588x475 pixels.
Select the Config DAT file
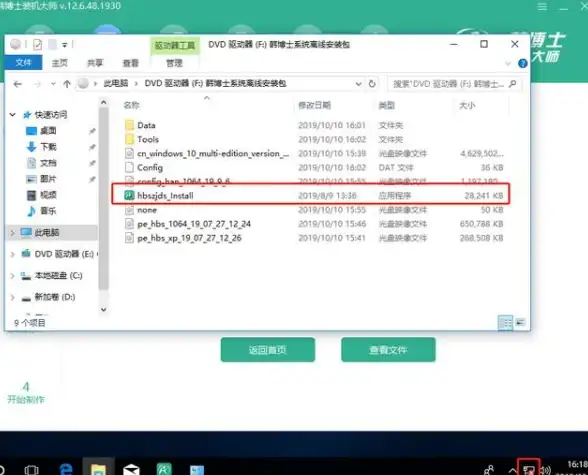point(150,168)
